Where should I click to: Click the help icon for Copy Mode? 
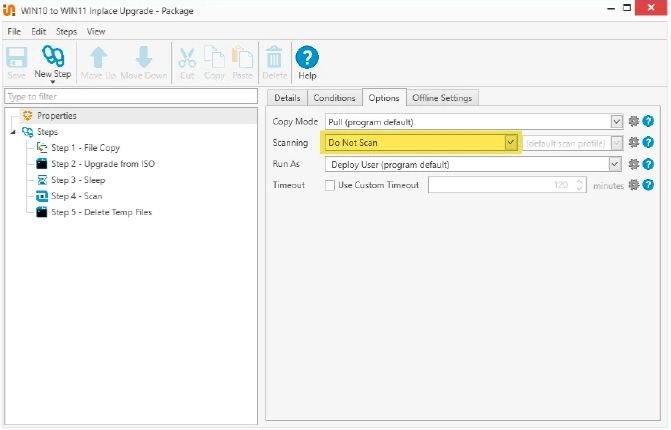coord(648,122)
